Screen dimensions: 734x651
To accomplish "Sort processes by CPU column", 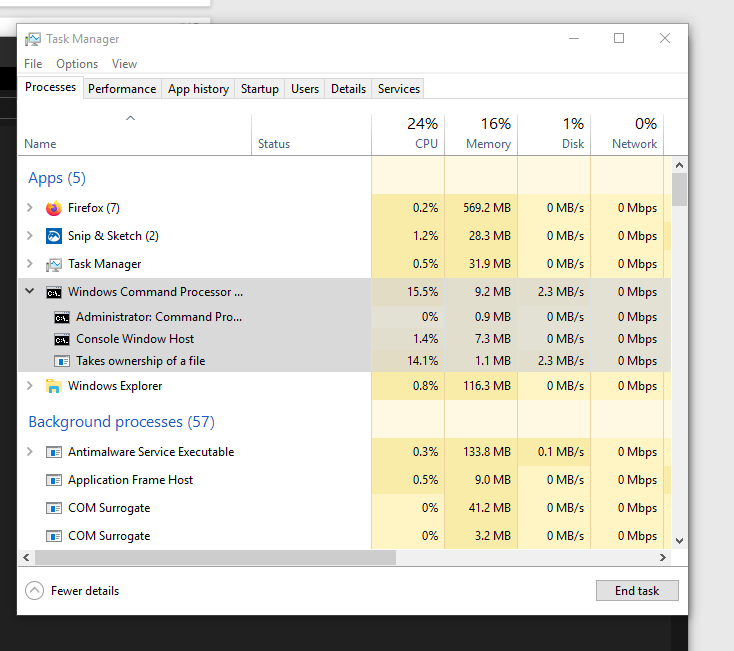I will [x=408, y=135].
